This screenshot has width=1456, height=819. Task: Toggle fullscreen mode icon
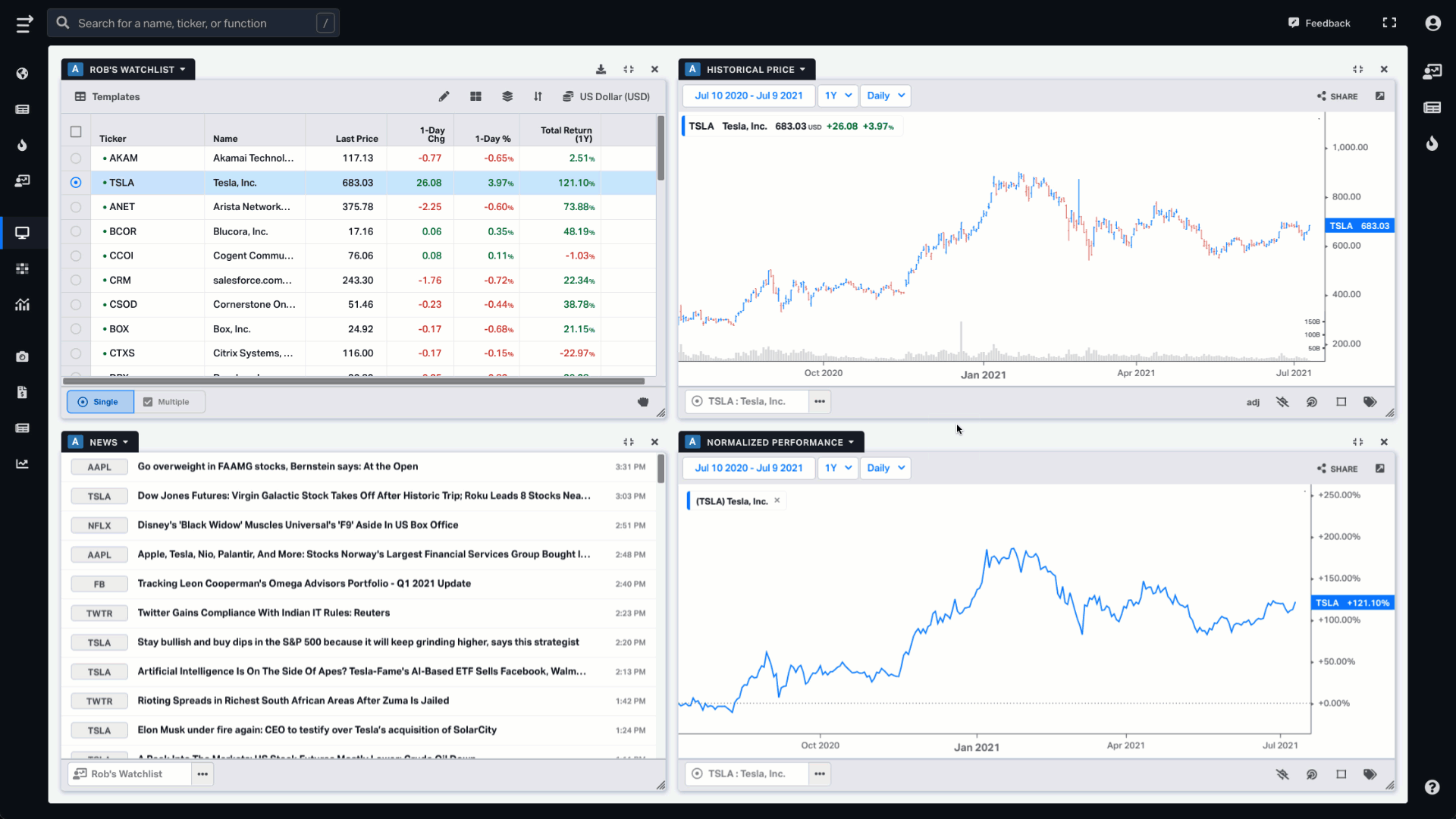coord(1389,23)
